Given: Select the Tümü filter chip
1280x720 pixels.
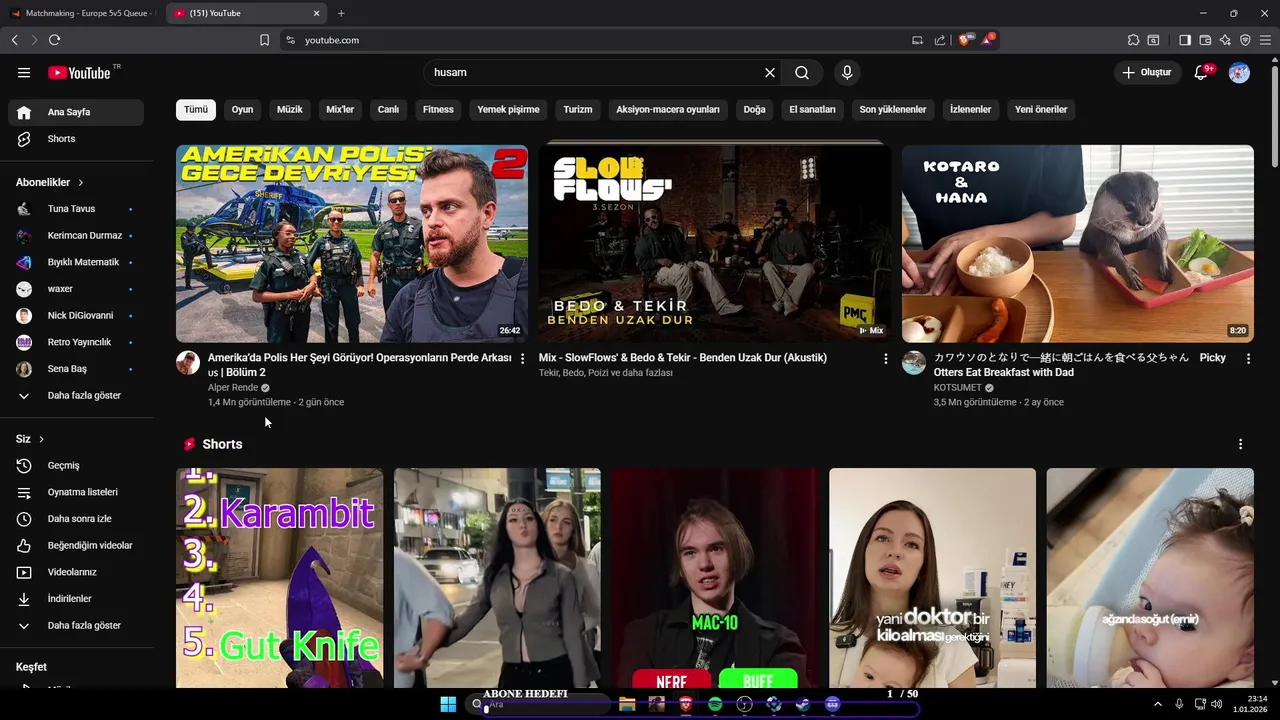Looking at the screenshot, I should tap(196, 109).
